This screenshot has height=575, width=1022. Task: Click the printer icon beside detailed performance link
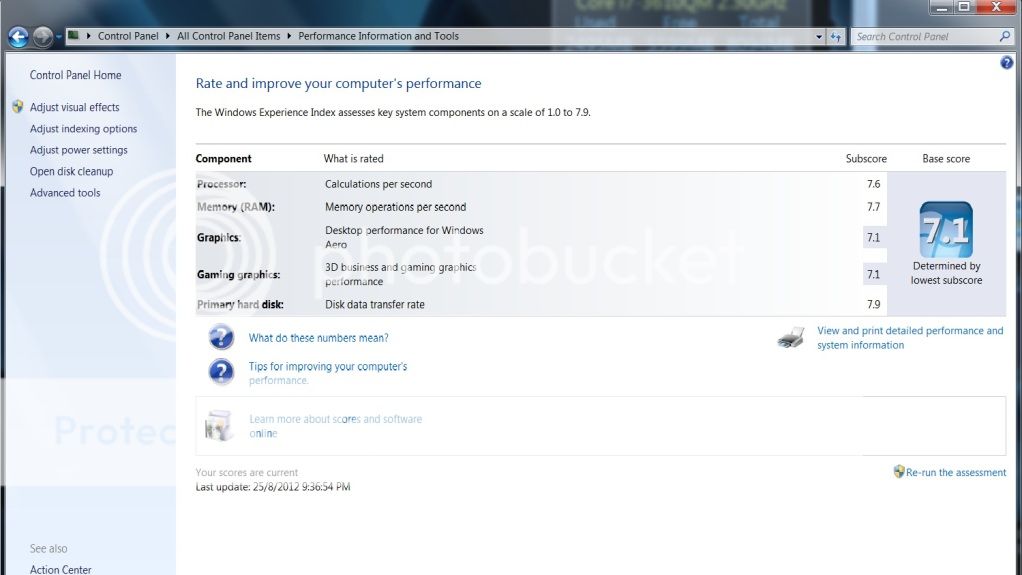pos(791,338)
